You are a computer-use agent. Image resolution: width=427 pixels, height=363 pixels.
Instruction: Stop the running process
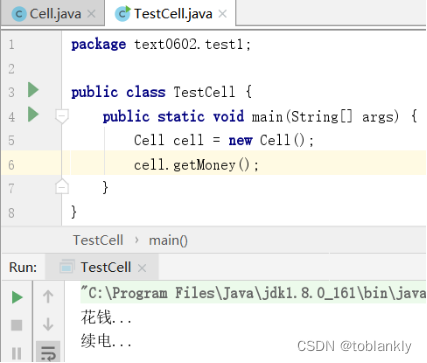(17, 325)
